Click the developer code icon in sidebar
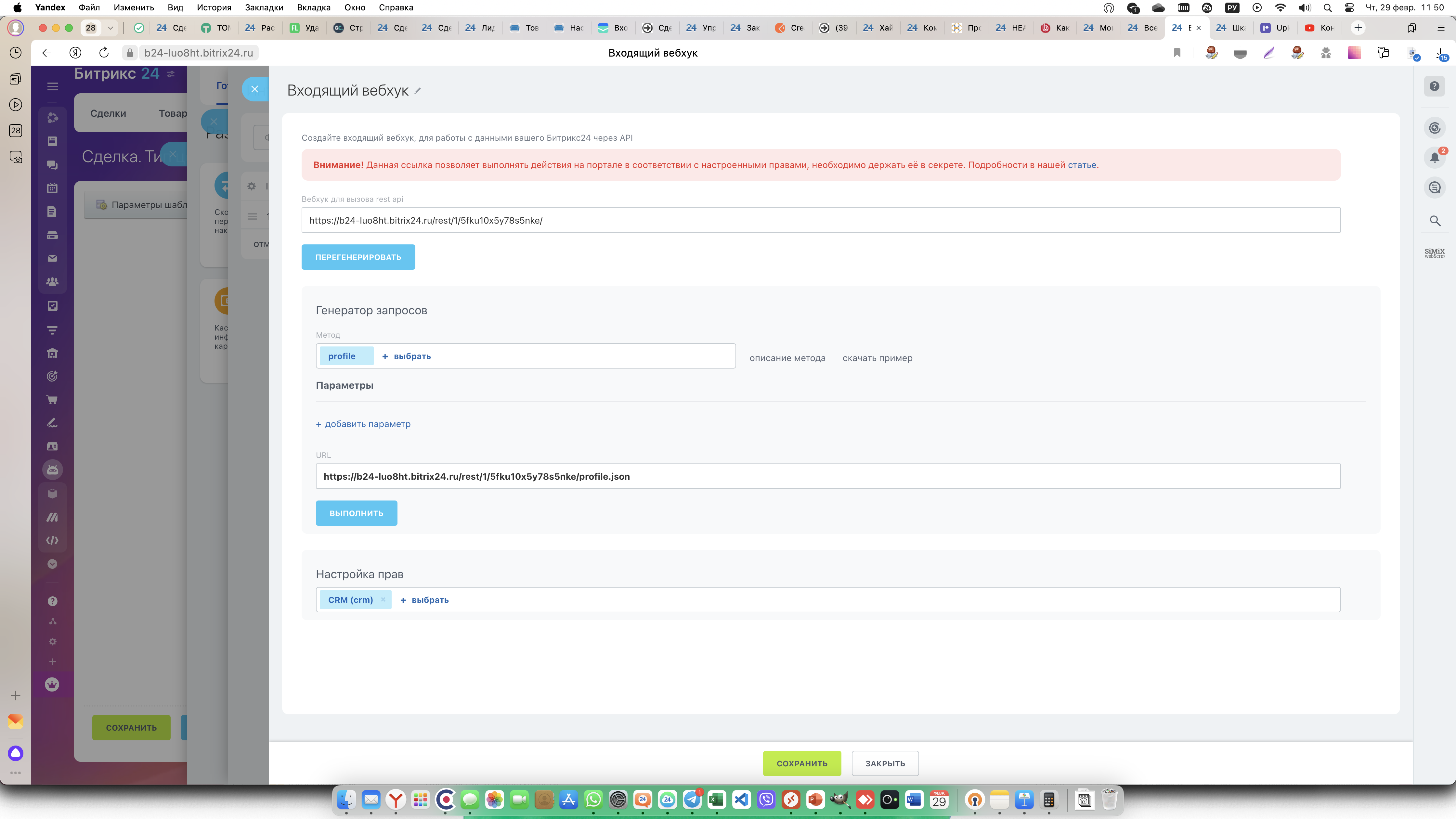 point(53,540)
